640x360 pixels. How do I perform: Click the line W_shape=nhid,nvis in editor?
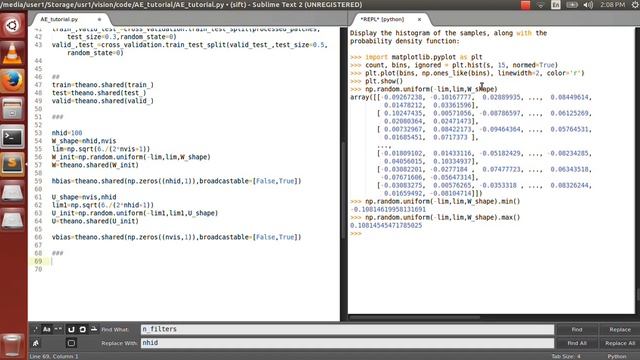pos(84,141)
